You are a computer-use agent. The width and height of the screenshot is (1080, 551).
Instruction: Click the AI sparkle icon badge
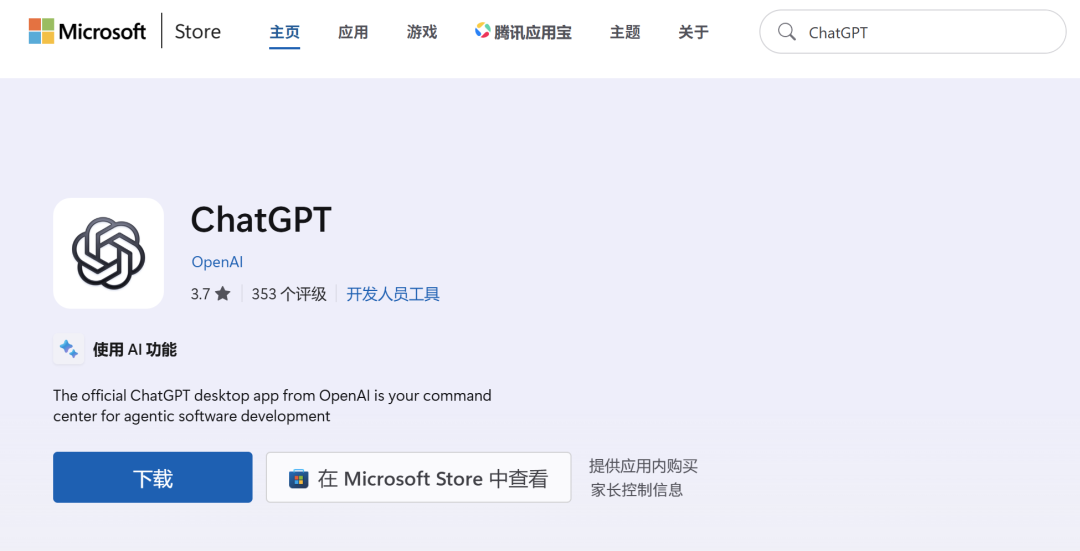[69, 349]
